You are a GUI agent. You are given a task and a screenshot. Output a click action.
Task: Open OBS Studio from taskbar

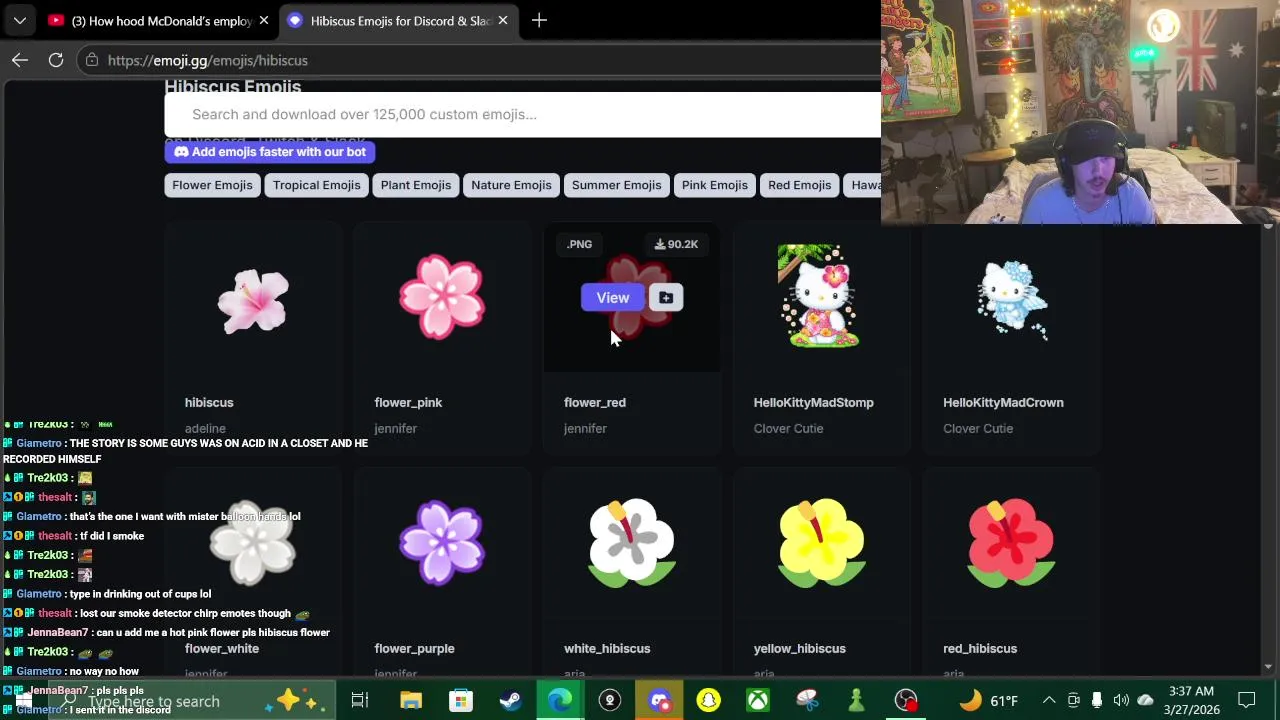(x=906, y=700)
